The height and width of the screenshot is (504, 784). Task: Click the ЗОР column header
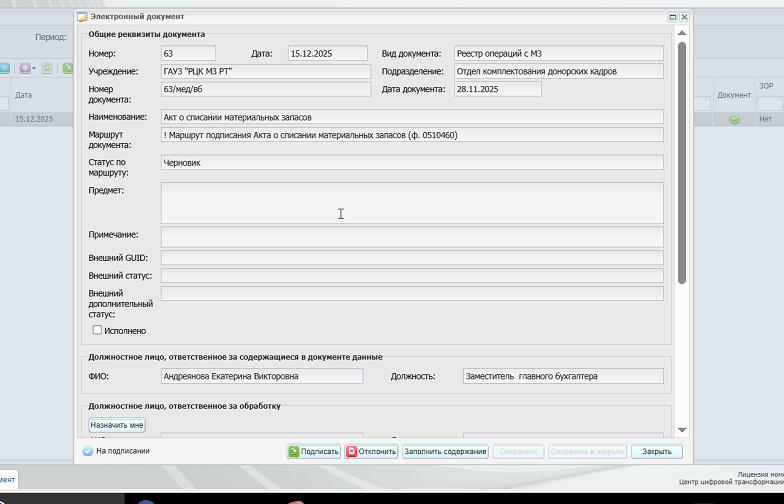pyautogui.click(x=766, y=86)
